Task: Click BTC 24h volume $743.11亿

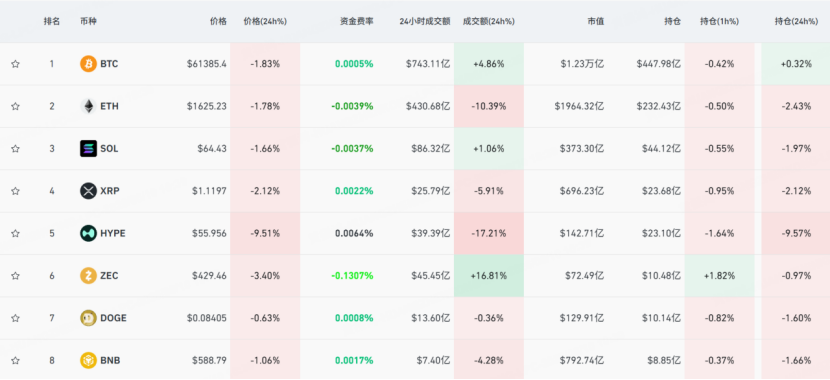Action: (x=428, y=64)
